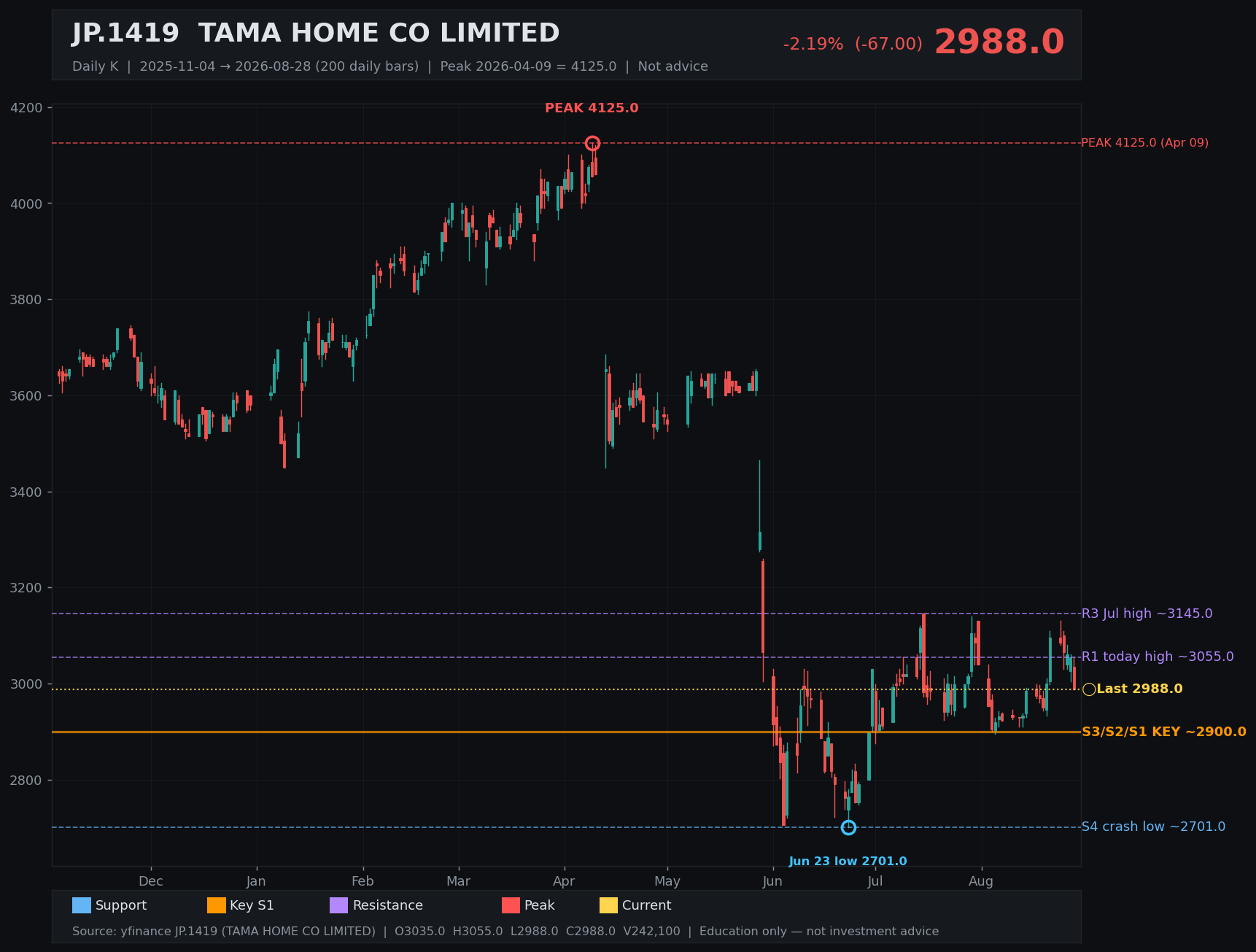Select the "May" date axis label
Screen dimensions: 1256x952
[x=667, y=881]
